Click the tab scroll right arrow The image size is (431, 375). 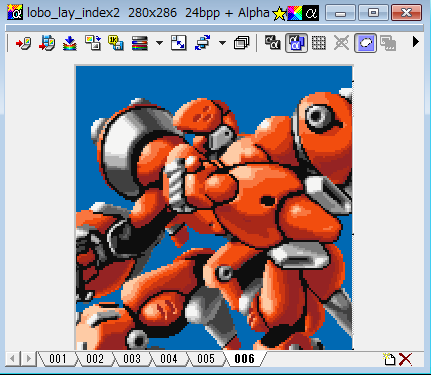point(29,359)
